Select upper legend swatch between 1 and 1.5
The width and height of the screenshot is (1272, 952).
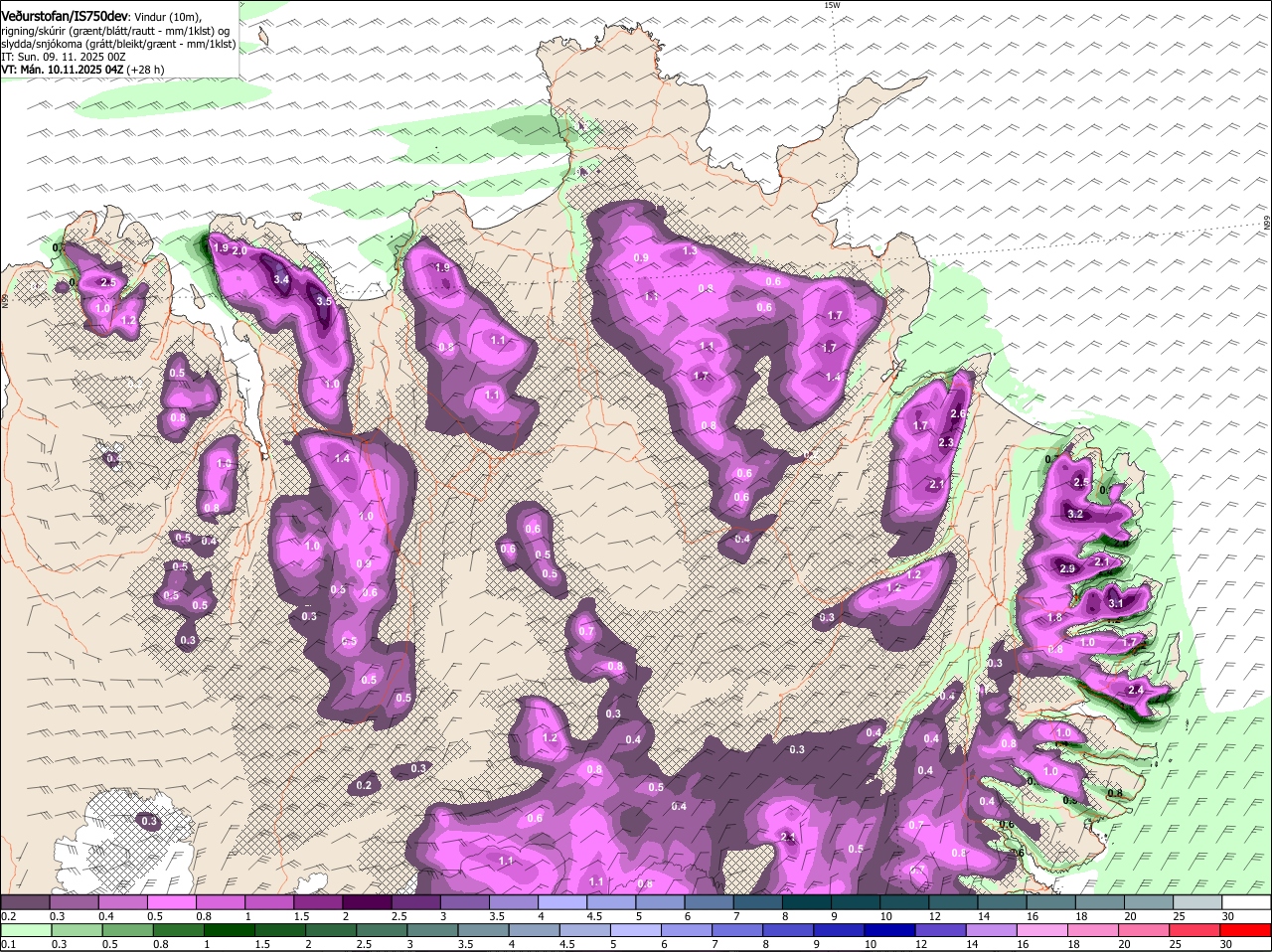[x=268, y=901]
